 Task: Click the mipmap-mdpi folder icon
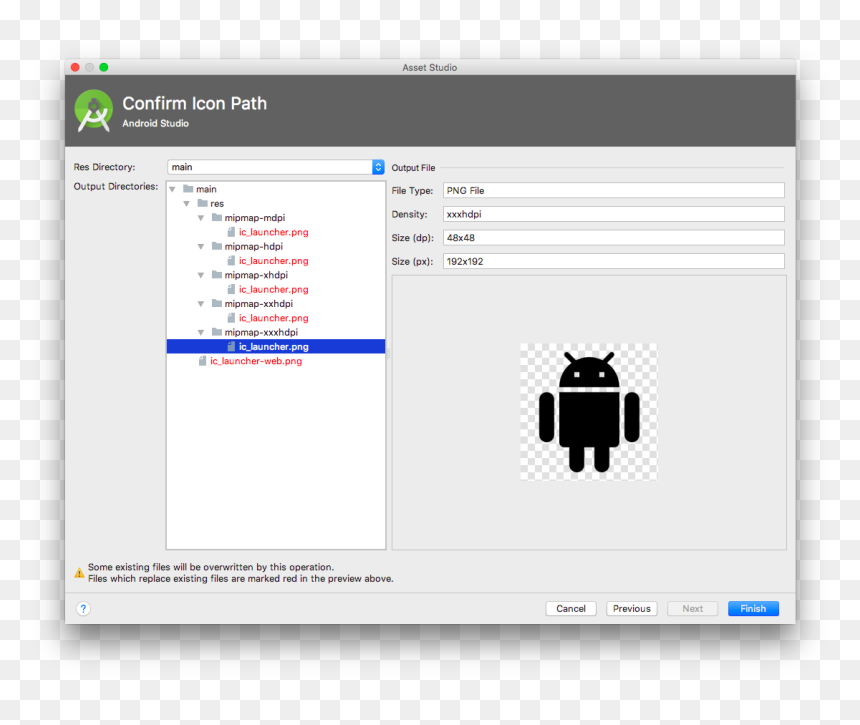(217, 217)
